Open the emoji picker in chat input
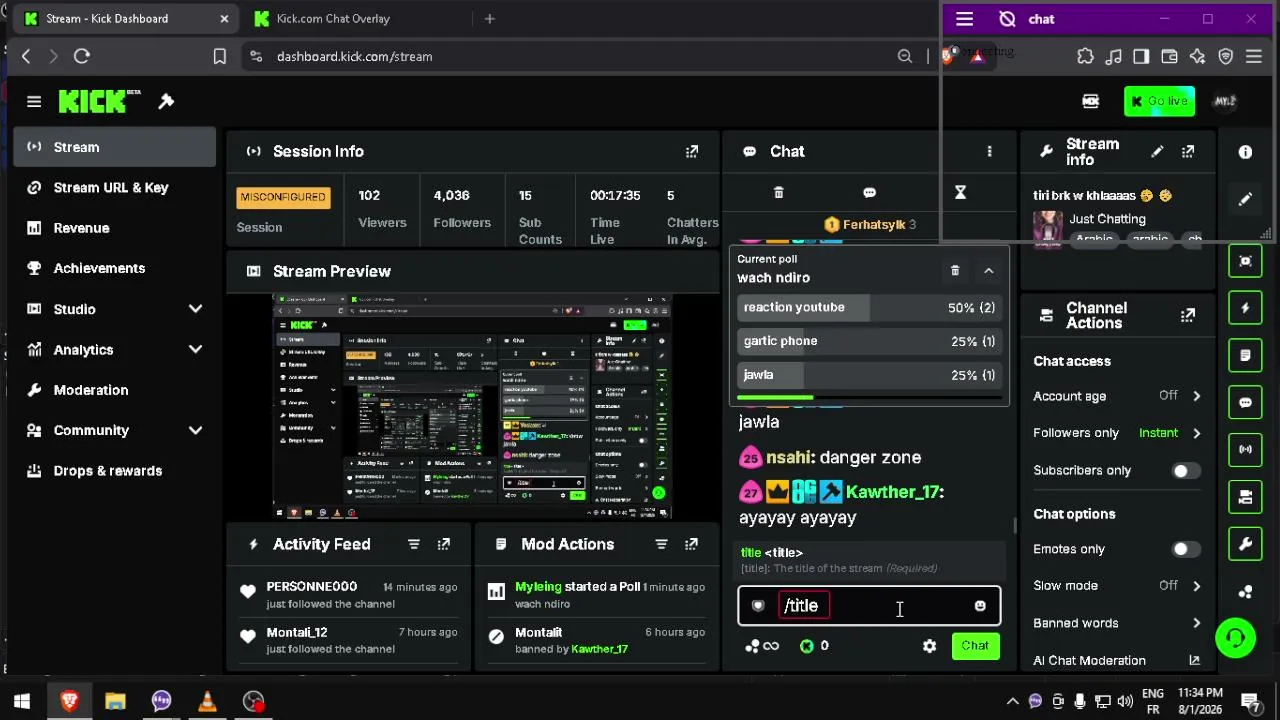The height and width of the screenshot is (720, 1280). pos(980,606)
